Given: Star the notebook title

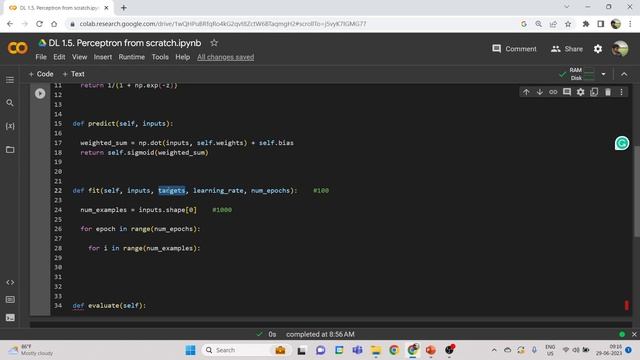Looking at the screenshot, I should point(214,43).
